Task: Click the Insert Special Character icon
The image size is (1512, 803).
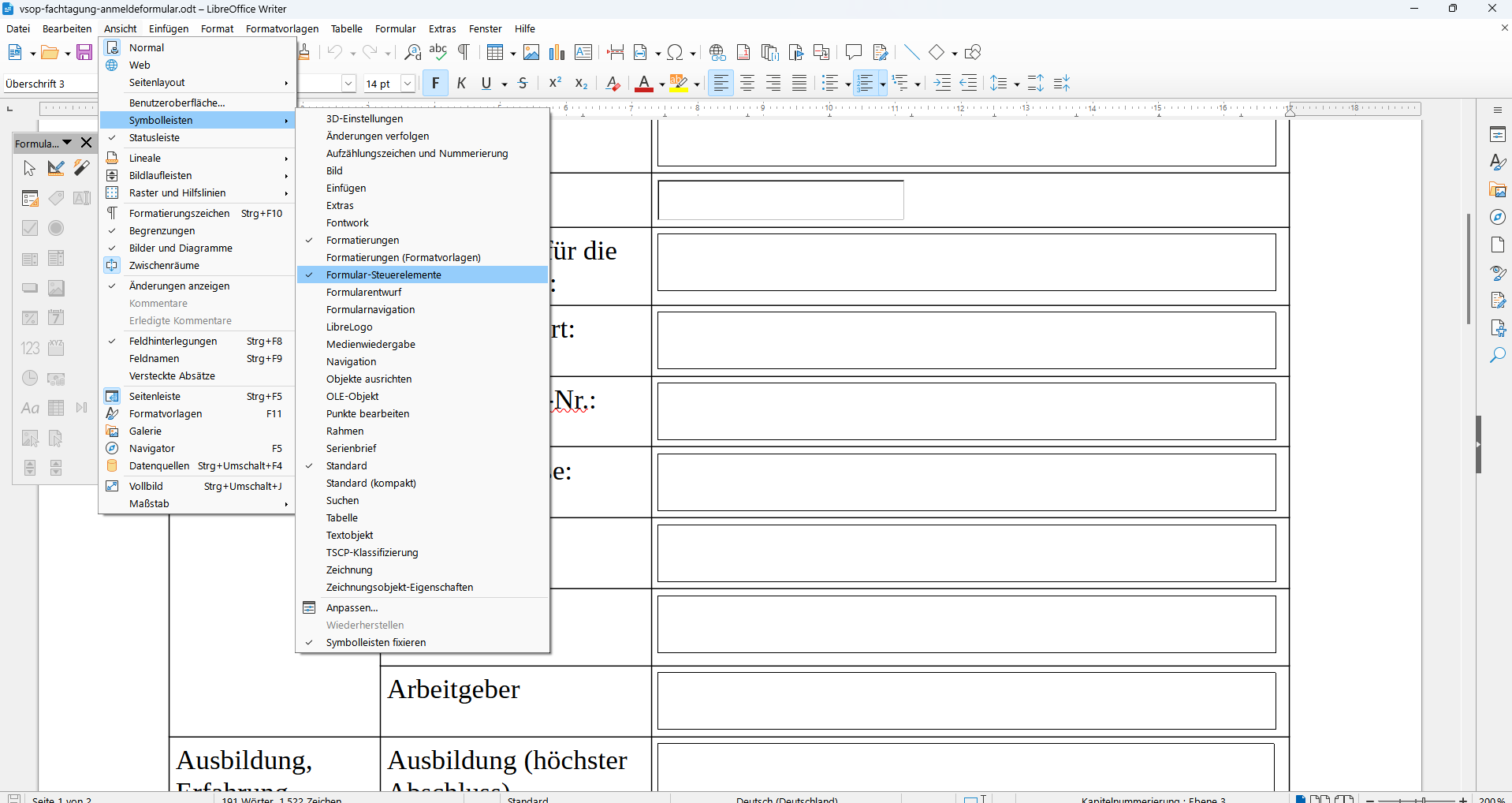Action: pyautogui.click(x=675, y=53)
